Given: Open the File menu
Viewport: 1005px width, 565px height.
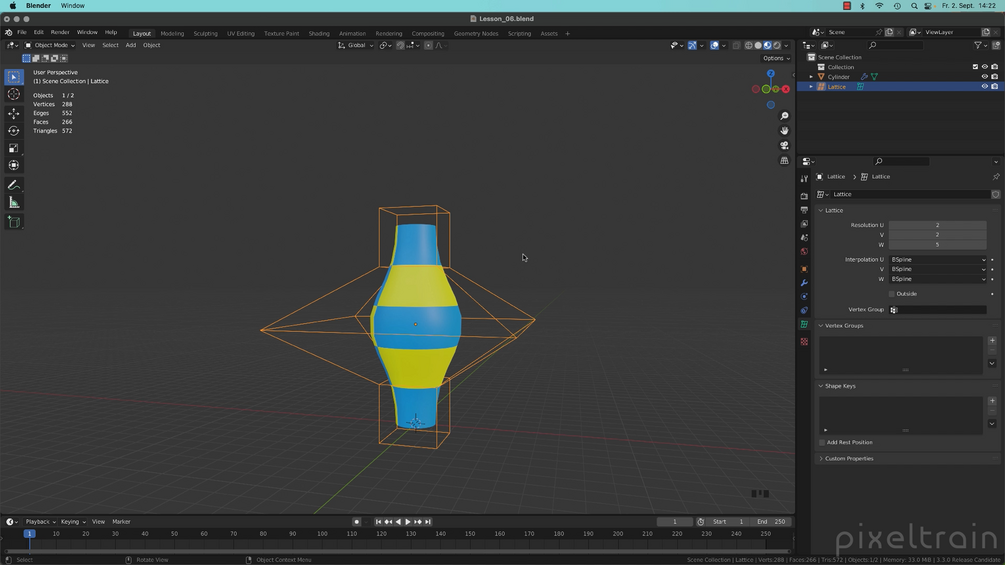Looking at the screenshot, I should pos(22,33).
